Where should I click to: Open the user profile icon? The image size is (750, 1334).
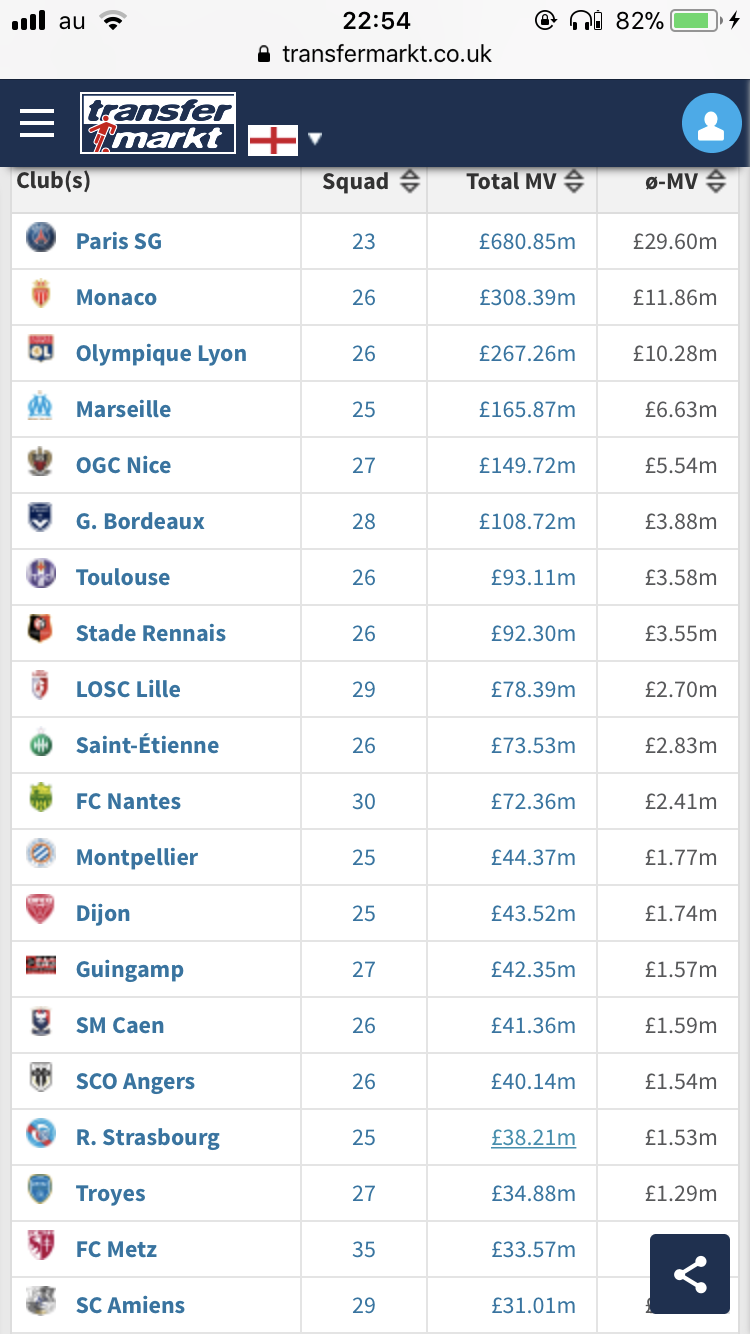pyautogui.click(x=711, y=125)
